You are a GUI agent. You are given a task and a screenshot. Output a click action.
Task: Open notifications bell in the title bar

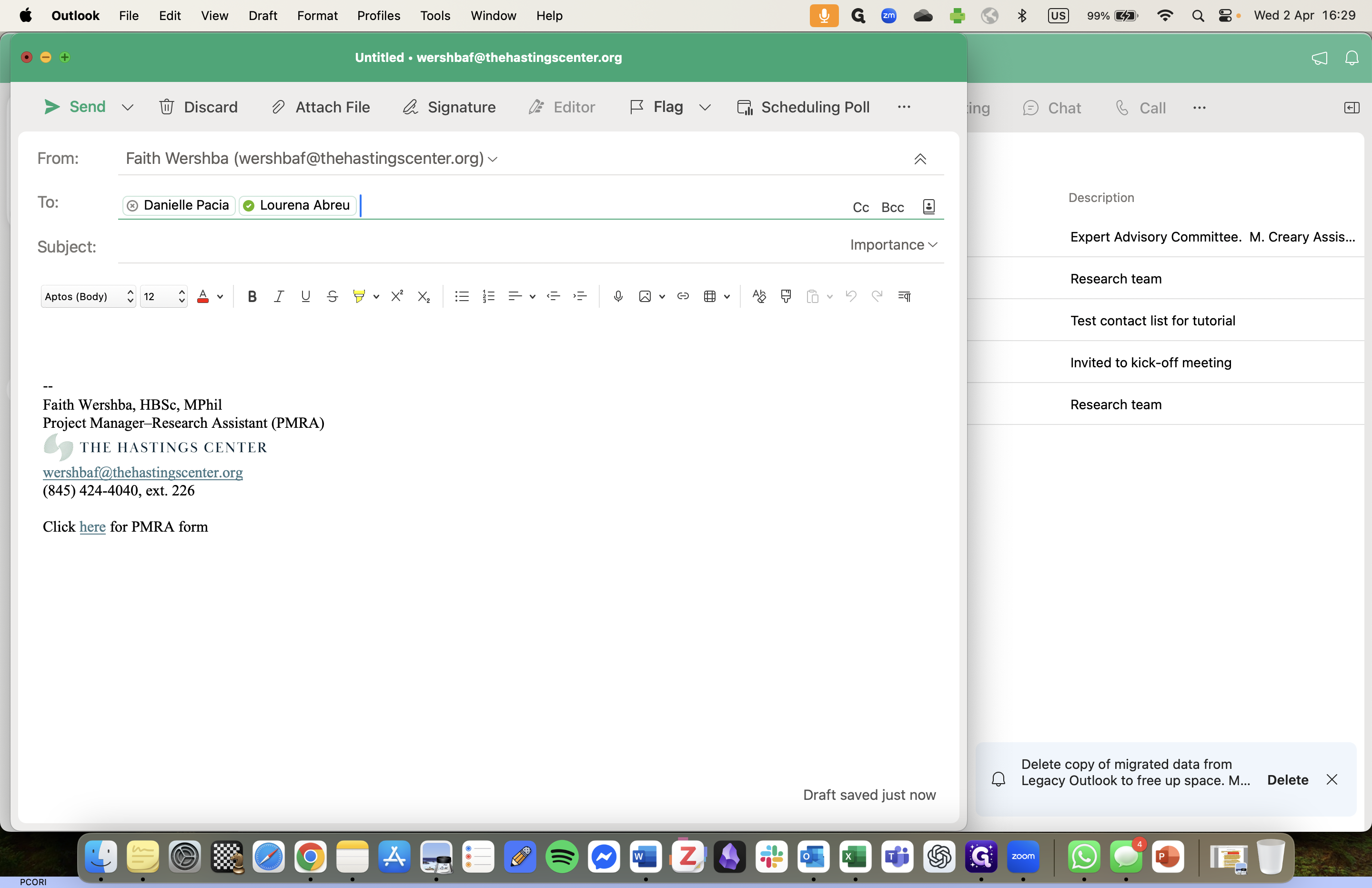pyautogui.click(x=1352, y=58)
